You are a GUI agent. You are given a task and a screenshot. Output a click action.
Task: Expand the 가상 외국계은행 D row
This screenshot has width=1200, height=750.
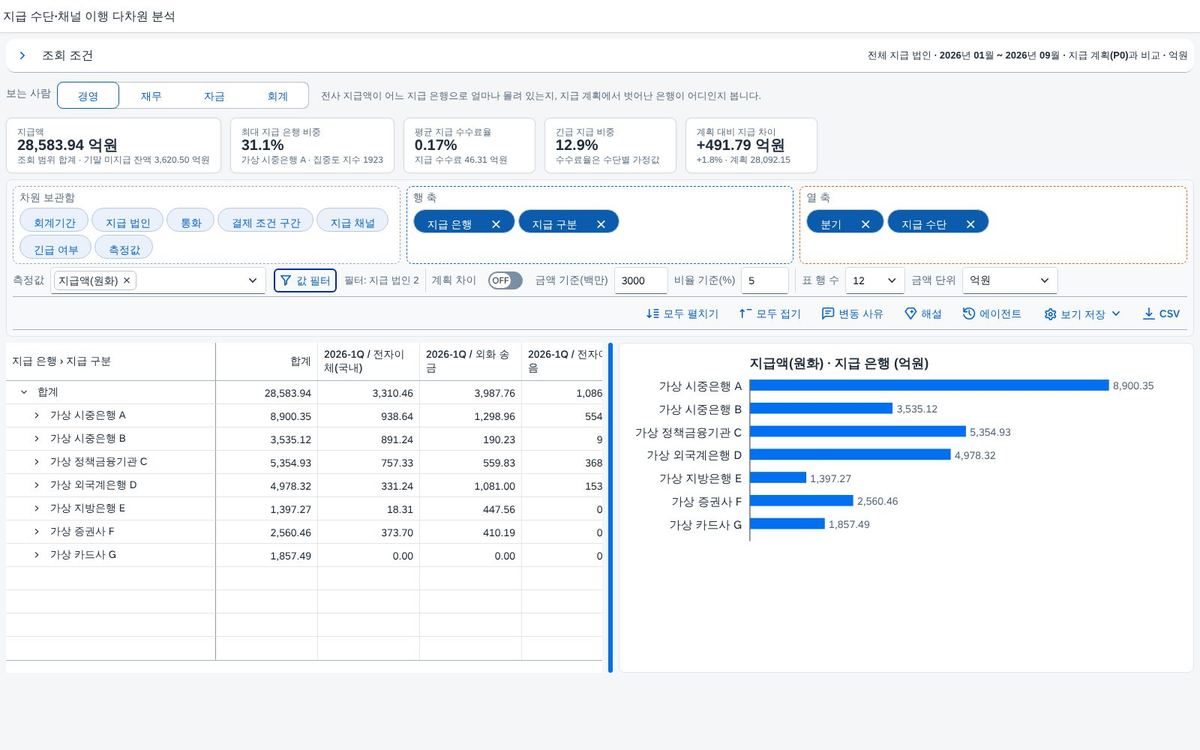pyautogui.click(x=37, y=485)
